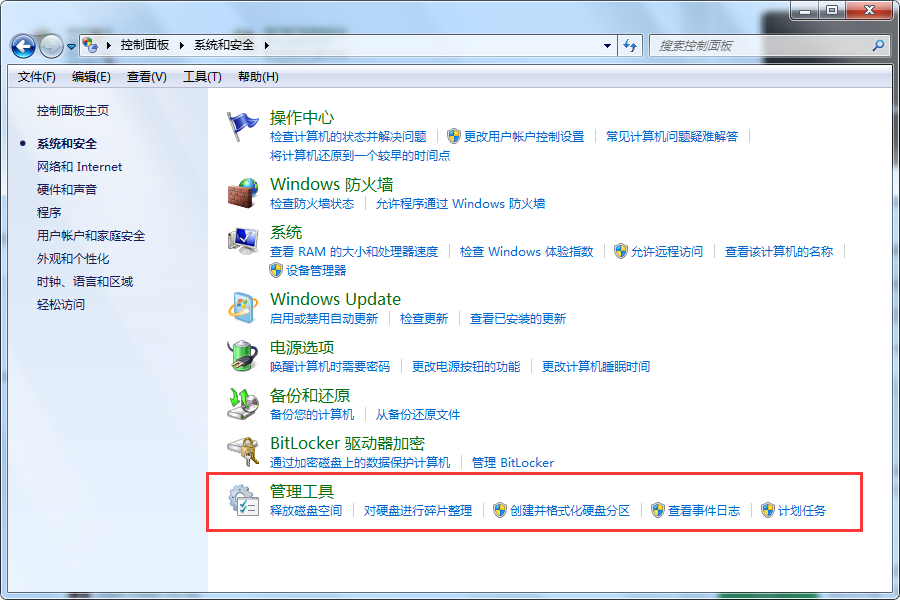Screen dimensions: 900x600
Task: Click the 电源选项 battery icon
Action: (x=243, y=356)
